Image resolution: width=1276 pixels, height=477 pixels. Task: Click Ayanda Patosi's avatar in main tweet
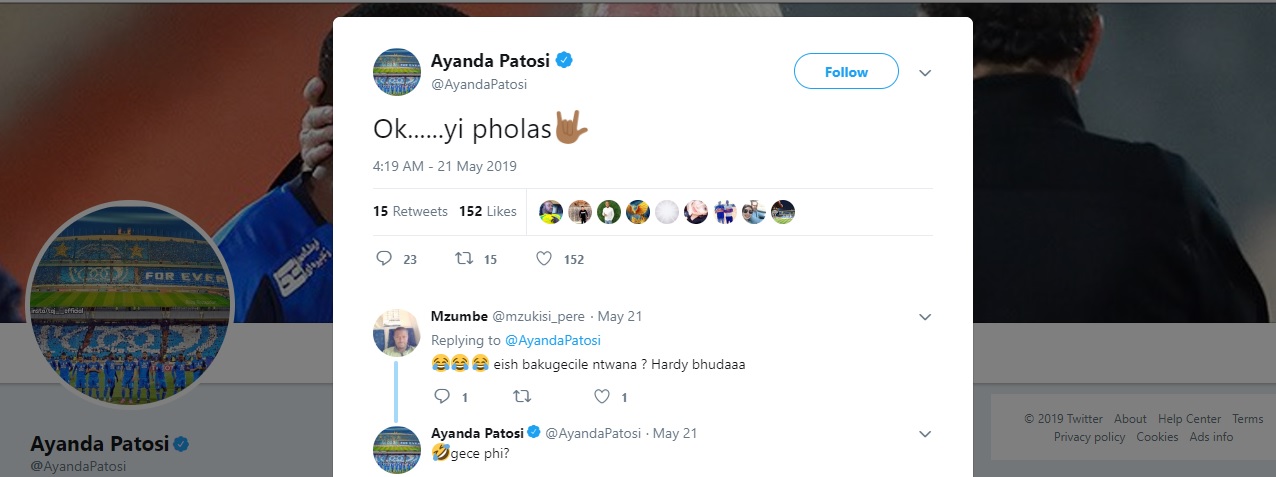coord(396,72)
